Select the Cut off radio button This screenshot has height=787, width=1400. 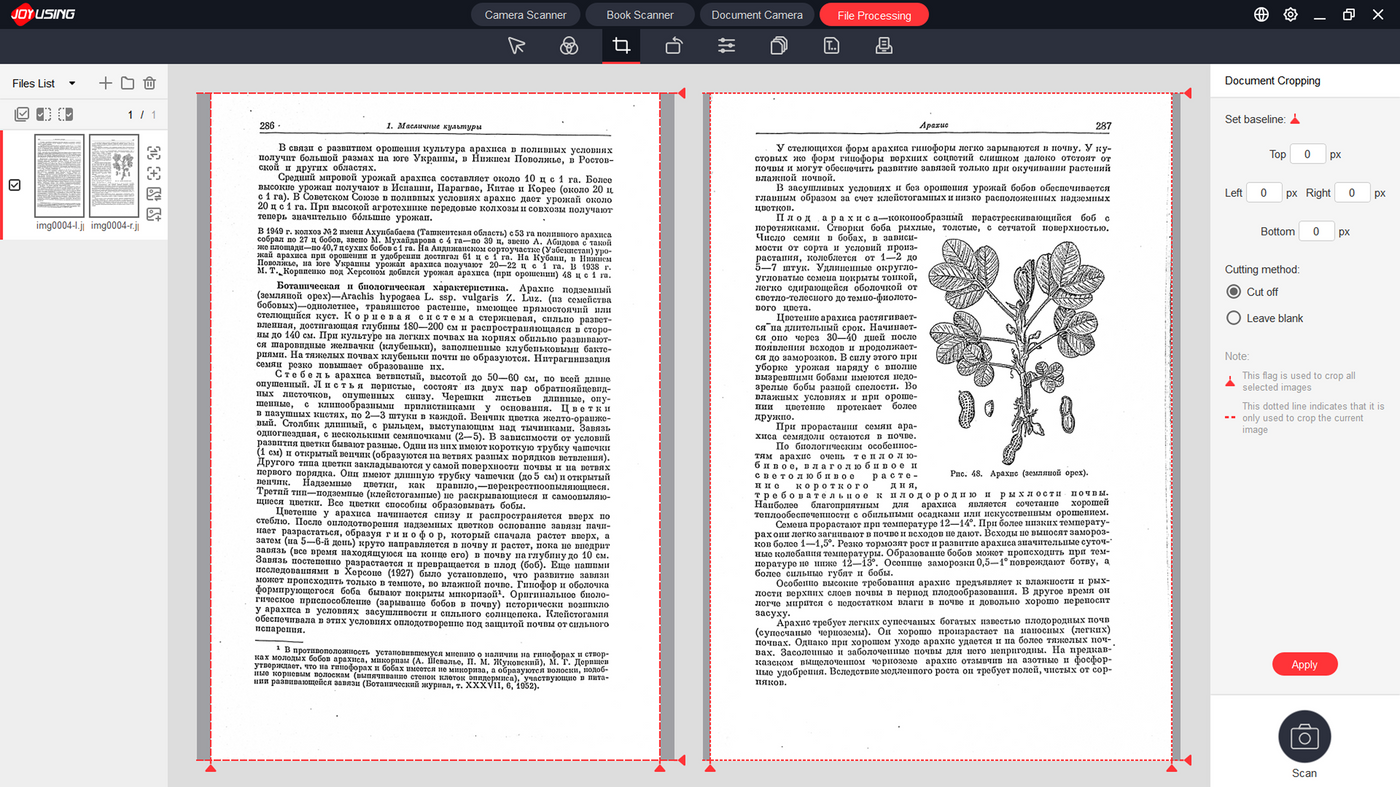[x=1233, y=292]
